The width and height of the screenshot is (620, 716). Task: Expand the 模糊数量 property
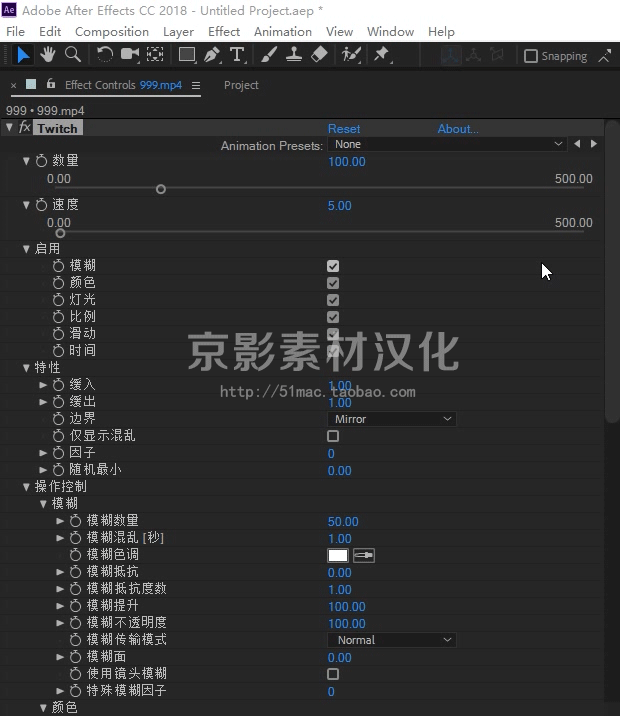[60, 521]
